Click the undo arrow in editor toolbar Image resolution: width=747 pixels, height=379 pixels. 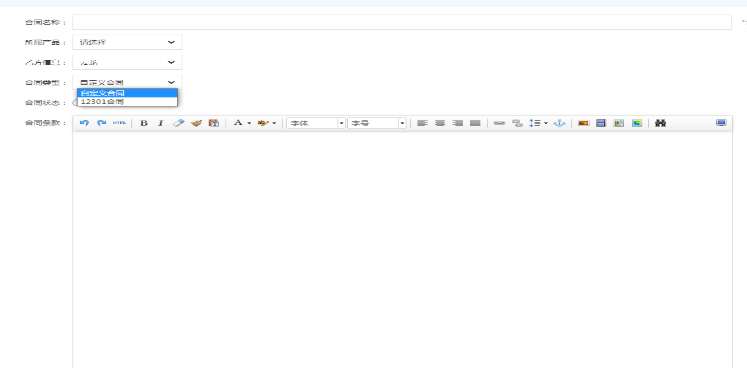click(x=84, y=123)
